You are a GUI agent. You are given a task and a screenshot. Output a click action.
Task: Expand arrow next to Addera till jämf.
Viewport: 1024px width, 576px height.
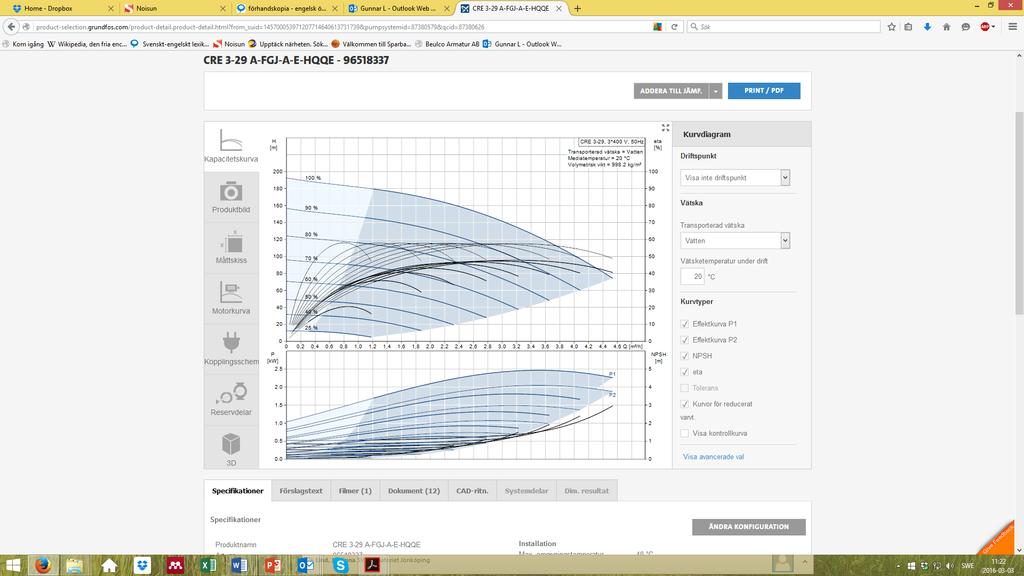click(x=716, y=91)
